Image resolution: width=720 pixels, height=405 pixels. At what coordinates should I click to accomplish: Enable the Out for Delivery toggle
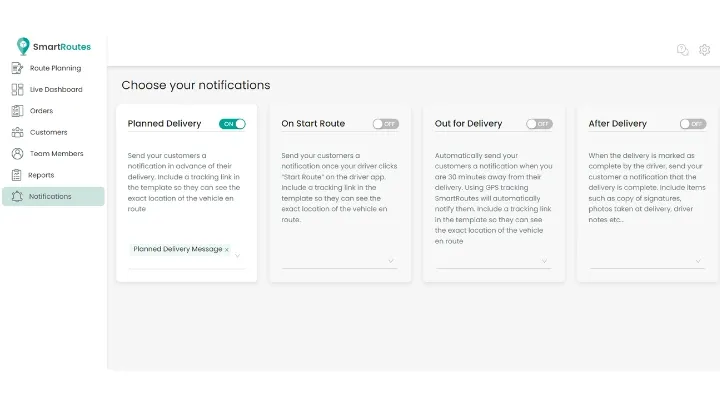coord(539,124)
